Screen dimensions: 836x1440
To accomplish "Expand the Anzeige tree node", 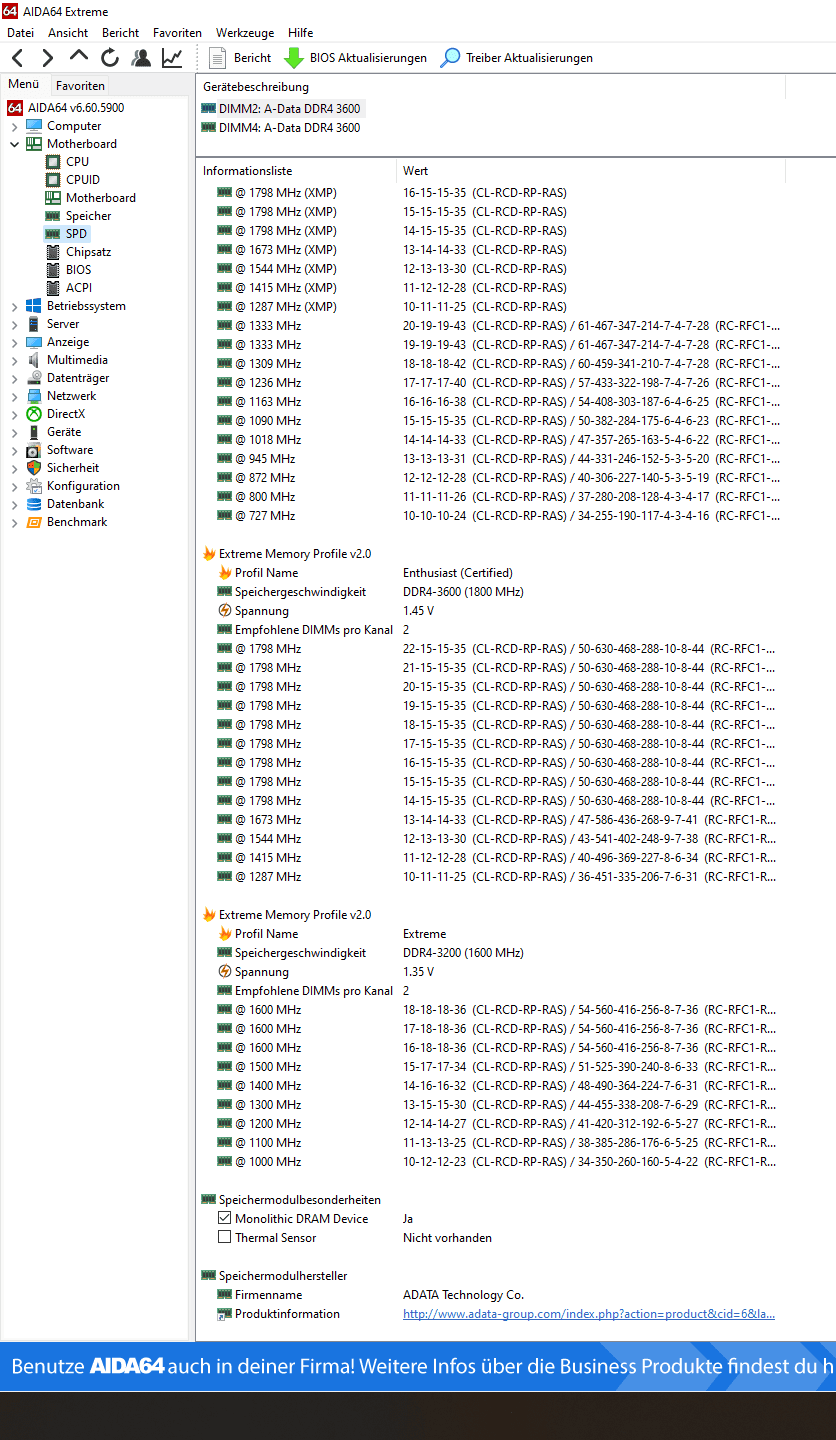I will coord(14,342).
